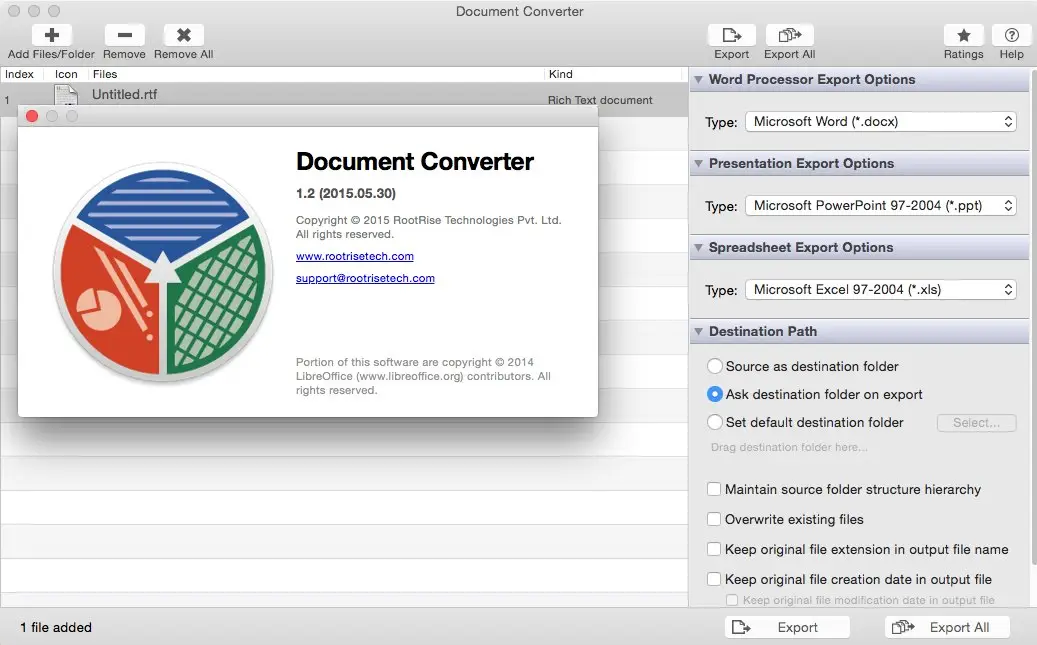The width and height of the screenshot is (1037, 645).
Task: Collapse Spreadsheet Export Options section
Action: pos(698,247)
